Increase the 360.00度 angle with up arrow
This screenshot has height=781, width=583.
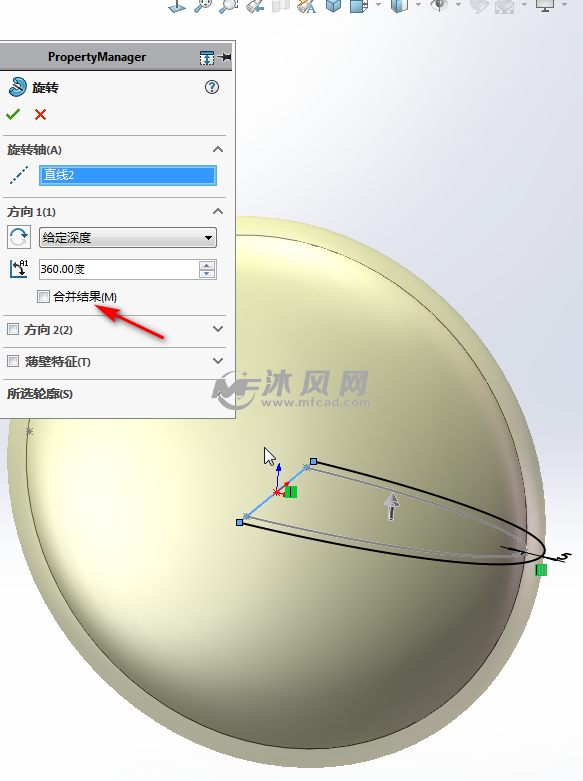tap(207, 265)
